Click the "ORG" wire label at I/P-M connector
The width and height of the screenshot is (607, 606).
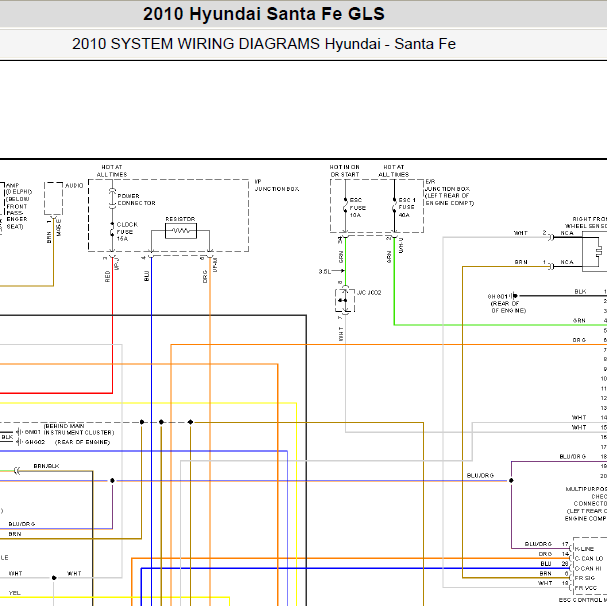coord(205,276)
